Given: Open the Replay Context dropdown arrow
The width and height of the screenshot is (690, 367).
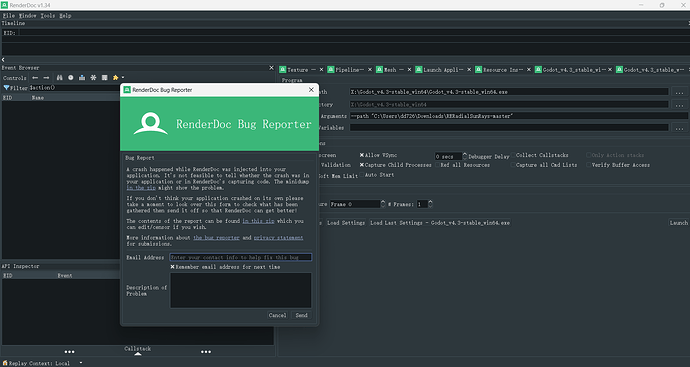Looking at the screenshot, I should click(x=81, y=363).
